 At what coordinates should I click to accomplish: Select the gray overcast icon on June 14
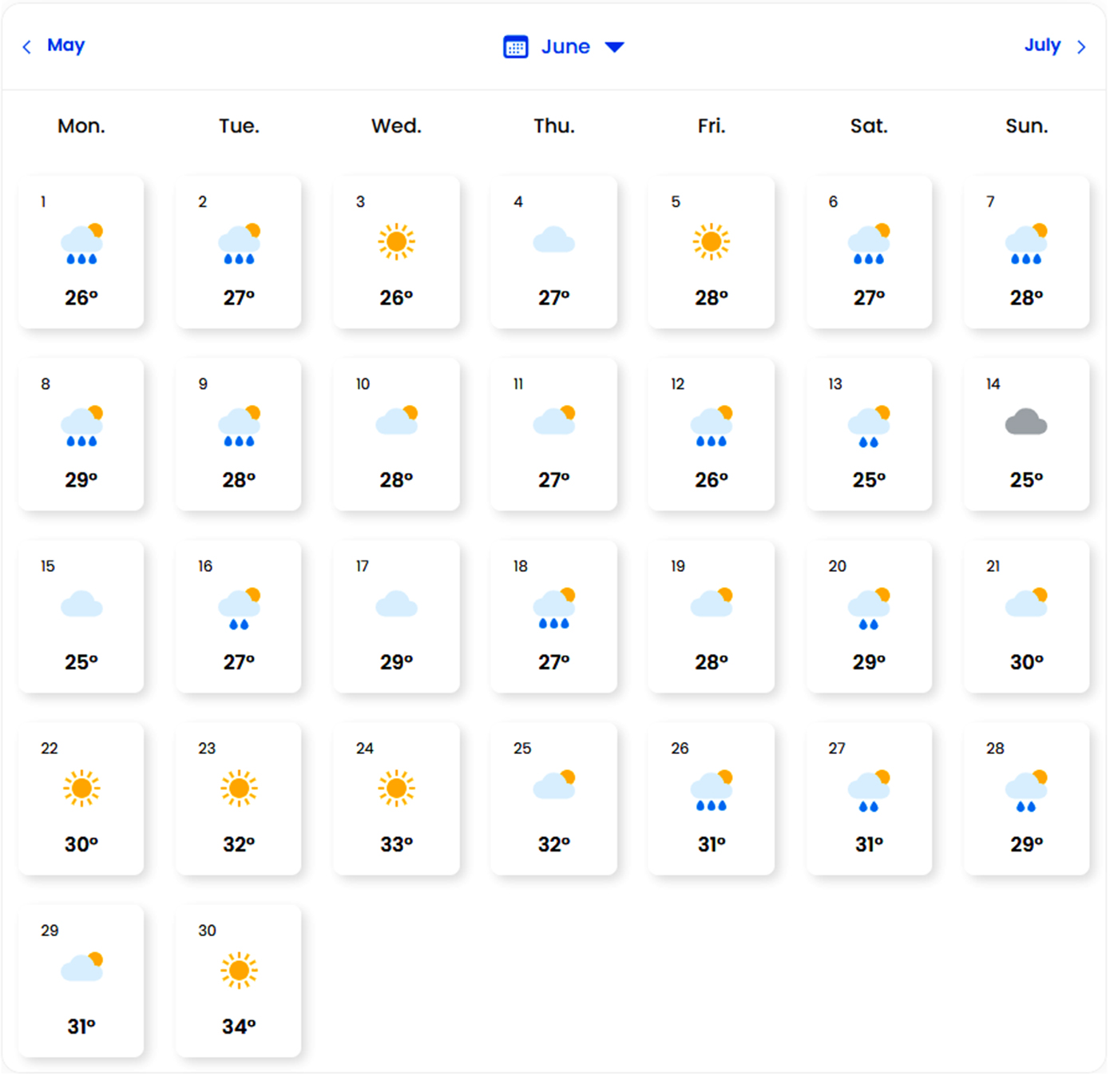[1025, 423]
